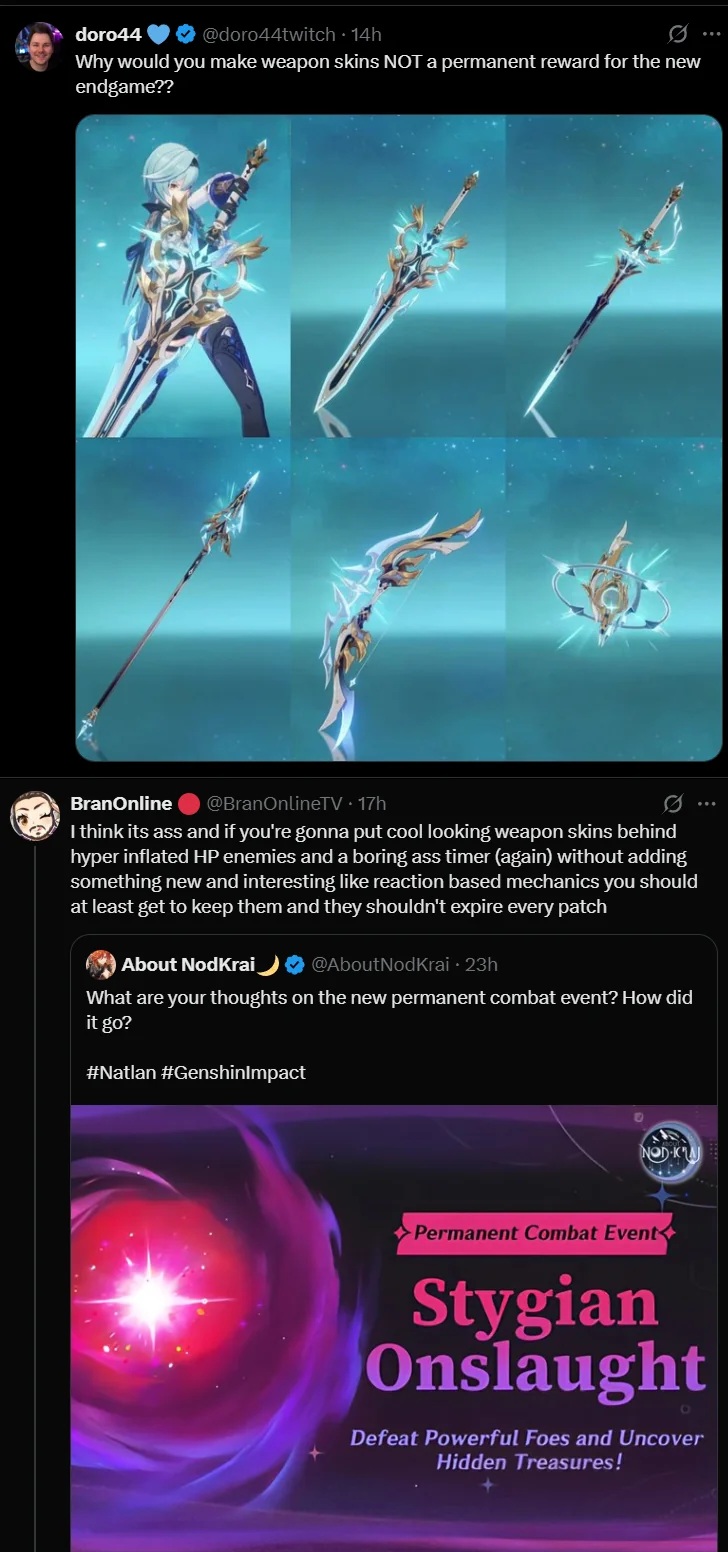Click doro44's blue verified badge
Image resolution: width=728 pixels, height=1552 pixels.
pos(186,34)
